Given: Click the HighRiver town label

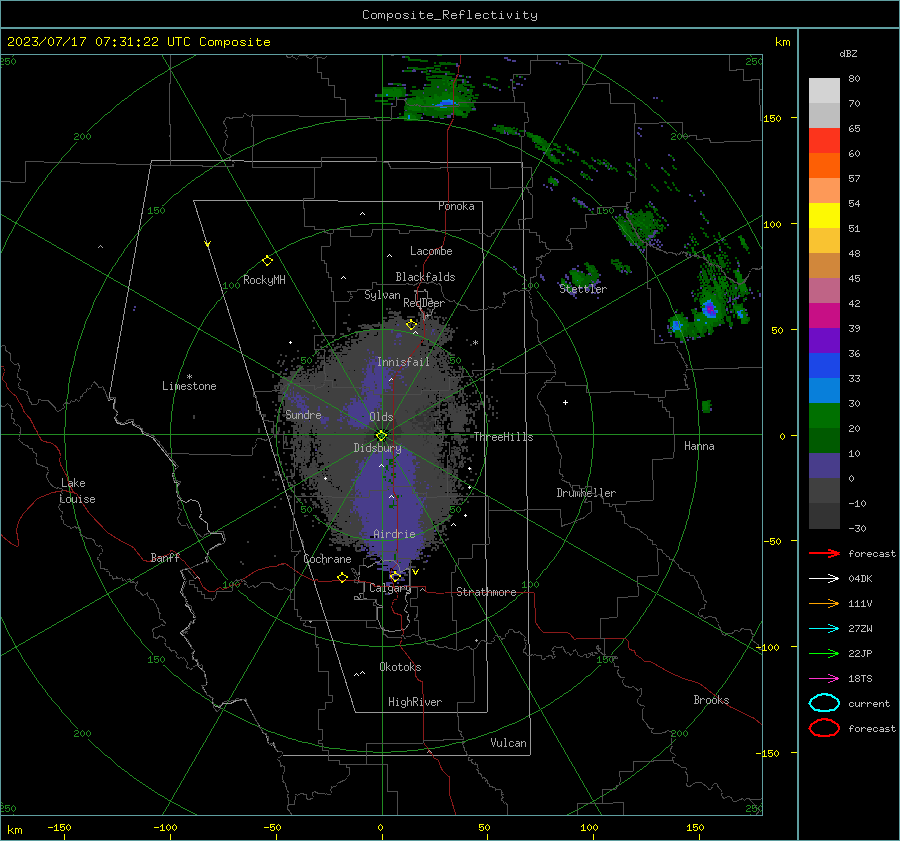Looking at the screenshot, I should pyautogui.click(x=415, y=702).
